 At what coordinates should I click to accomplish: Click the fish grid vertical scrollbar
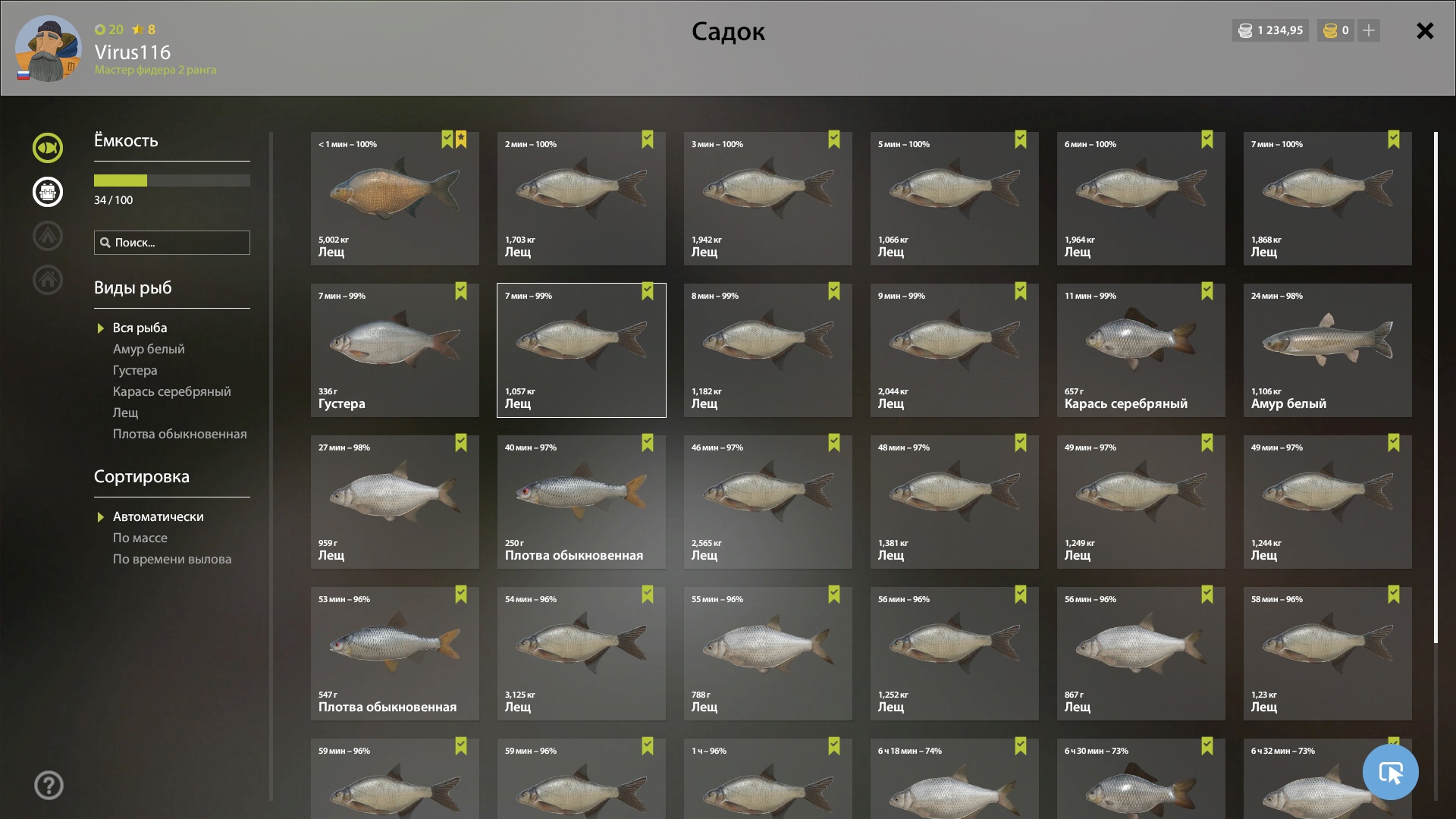[1436, 388]
